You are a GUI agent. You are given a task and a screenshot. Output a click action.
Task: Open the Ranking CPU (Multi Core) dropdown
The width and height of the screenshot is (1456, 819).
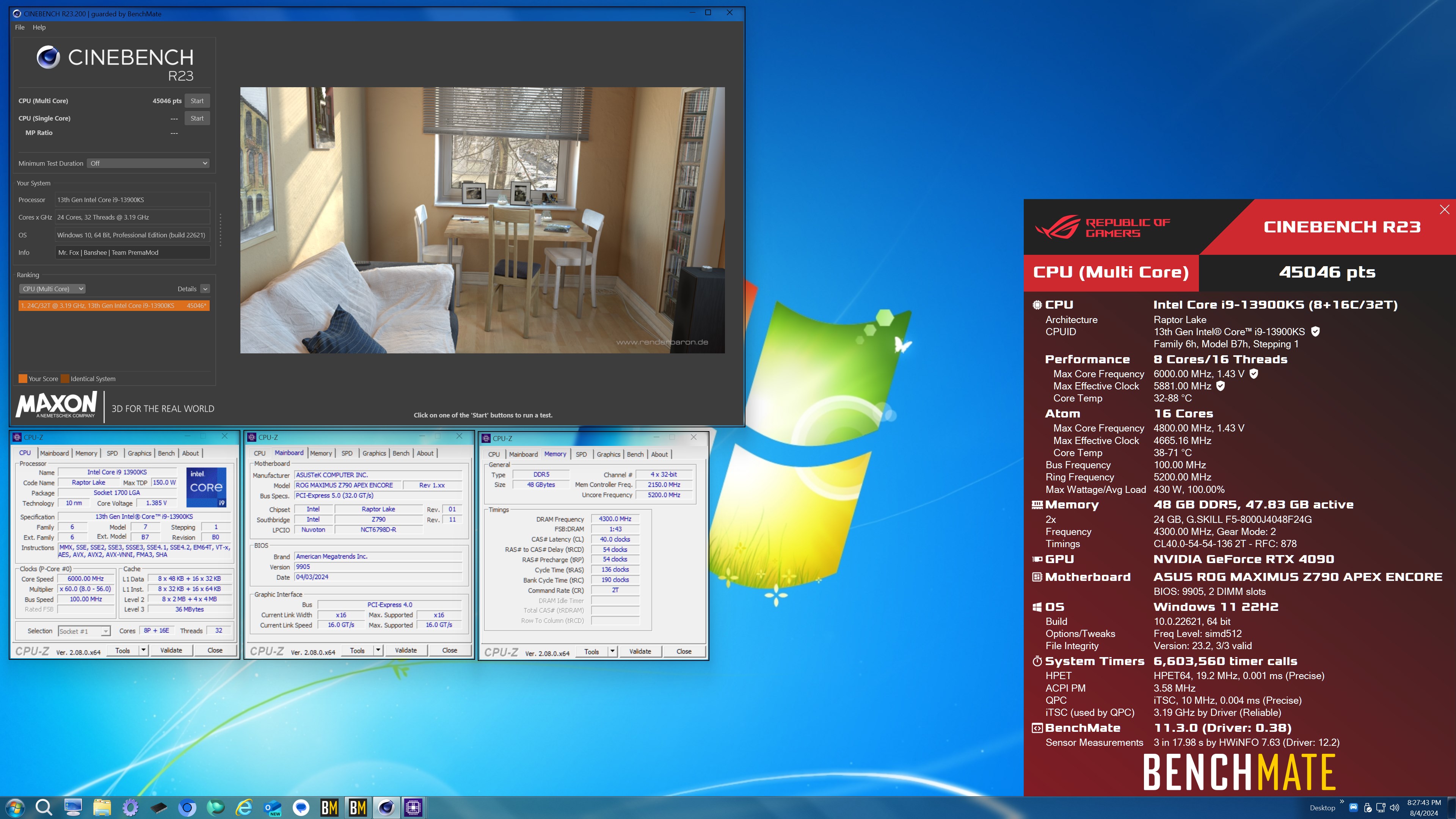tap(52, 289)
